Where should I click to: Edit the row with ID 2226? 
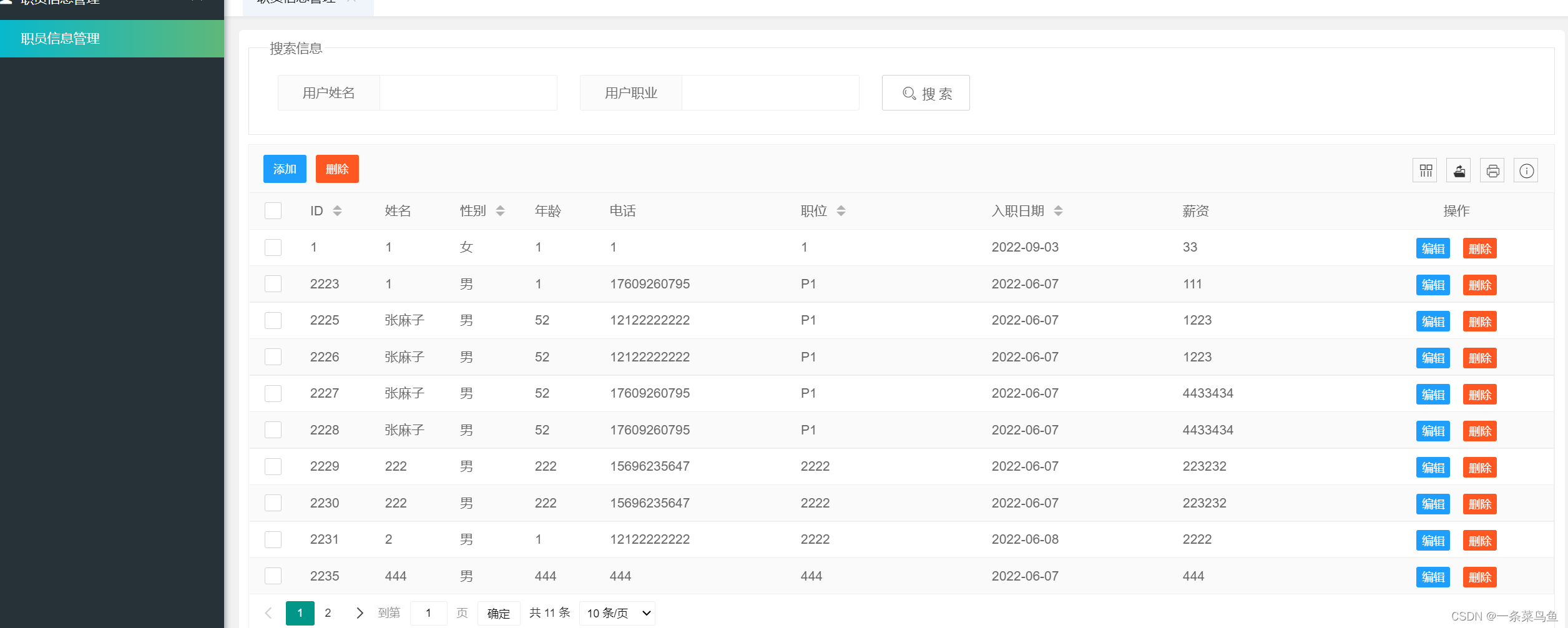coord(1433,358)
